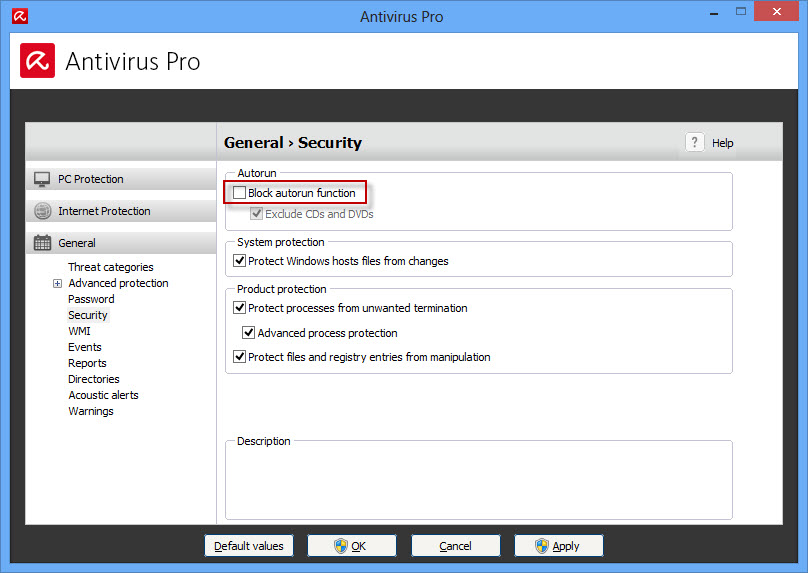Select Advanced protection in the tree
Screen dimensions: 808x573
click(119, 283)
